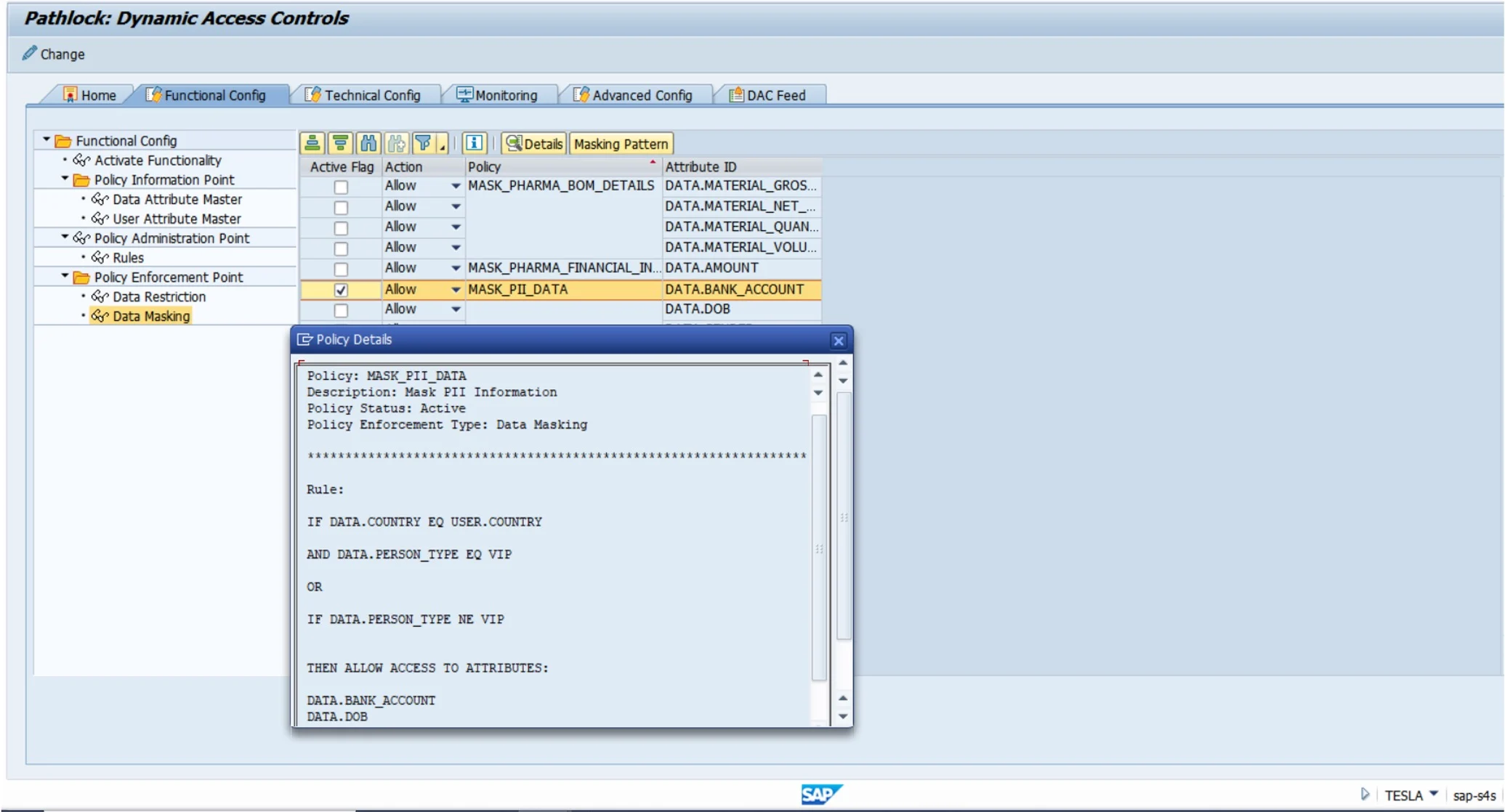Click the User Attribute Master glasses icon
Viewport: 1505px width, 812px height.
tap(100, 219)
